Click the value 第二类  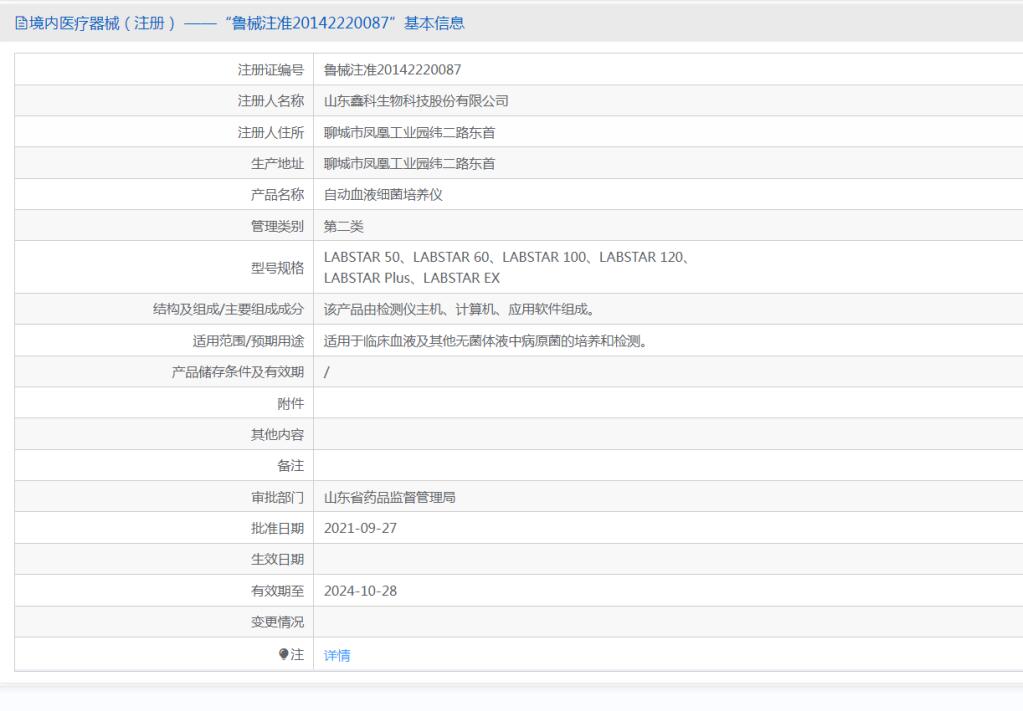(343, 226)
